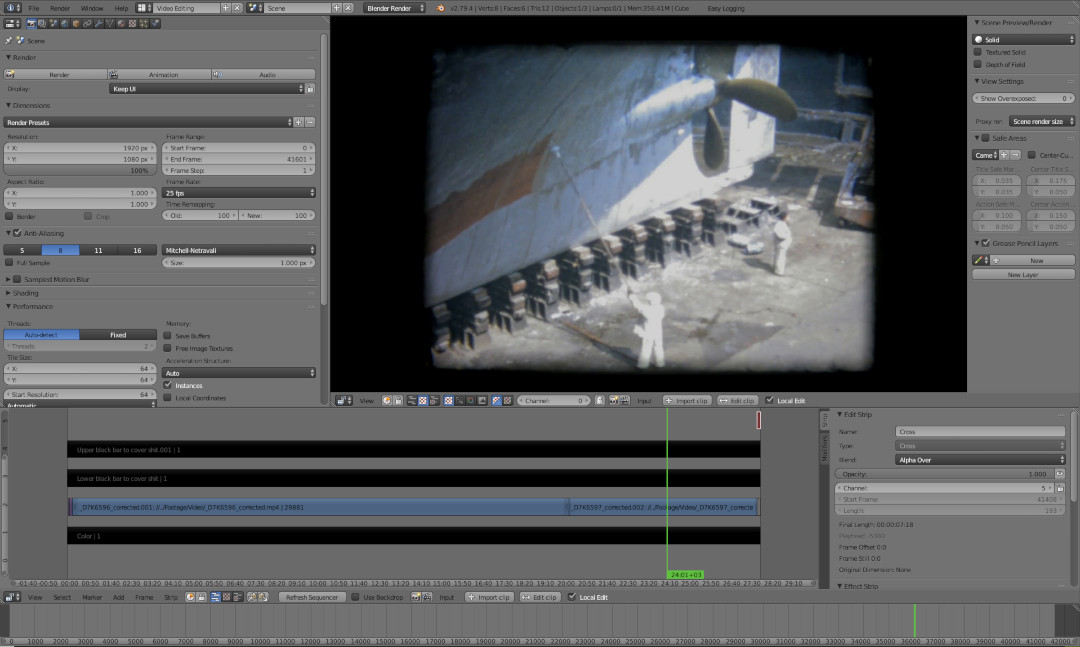Toggle opacity eye icon in Edit Strip
The width and height of the screenshot is (1080, 647).
pyautogui.click(x=1060, y=474)
